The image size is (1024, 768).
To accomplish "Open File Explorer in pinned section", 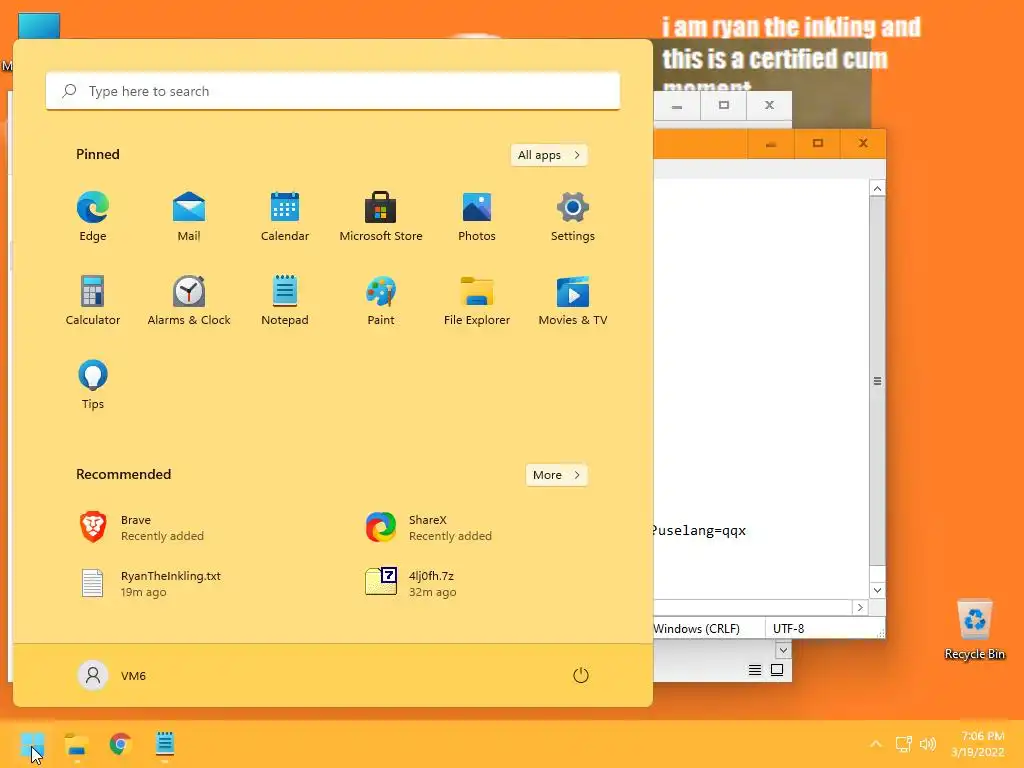I will coord(477,301).
